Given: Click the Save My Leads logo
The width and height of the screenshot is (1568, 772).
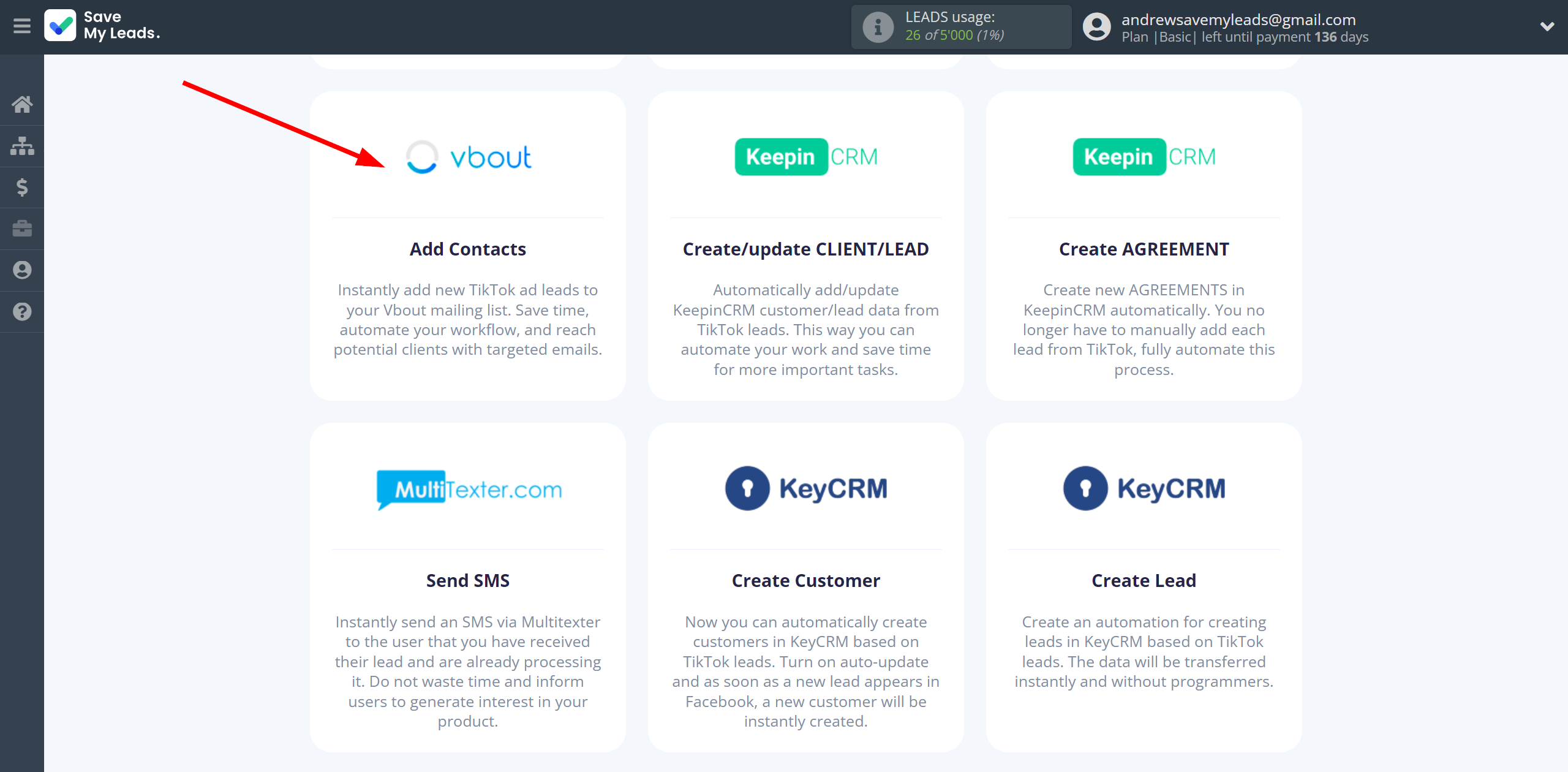Looking at the screenshot, I should click(102, 26).
